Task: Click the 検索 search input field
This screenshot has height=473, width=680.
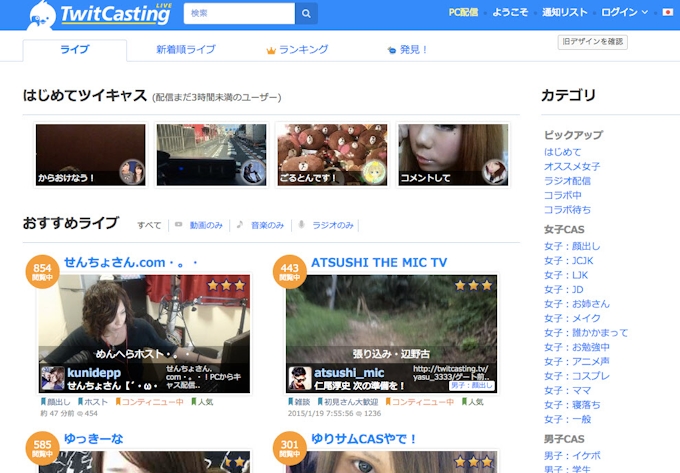Action: [x=240, y=13]
